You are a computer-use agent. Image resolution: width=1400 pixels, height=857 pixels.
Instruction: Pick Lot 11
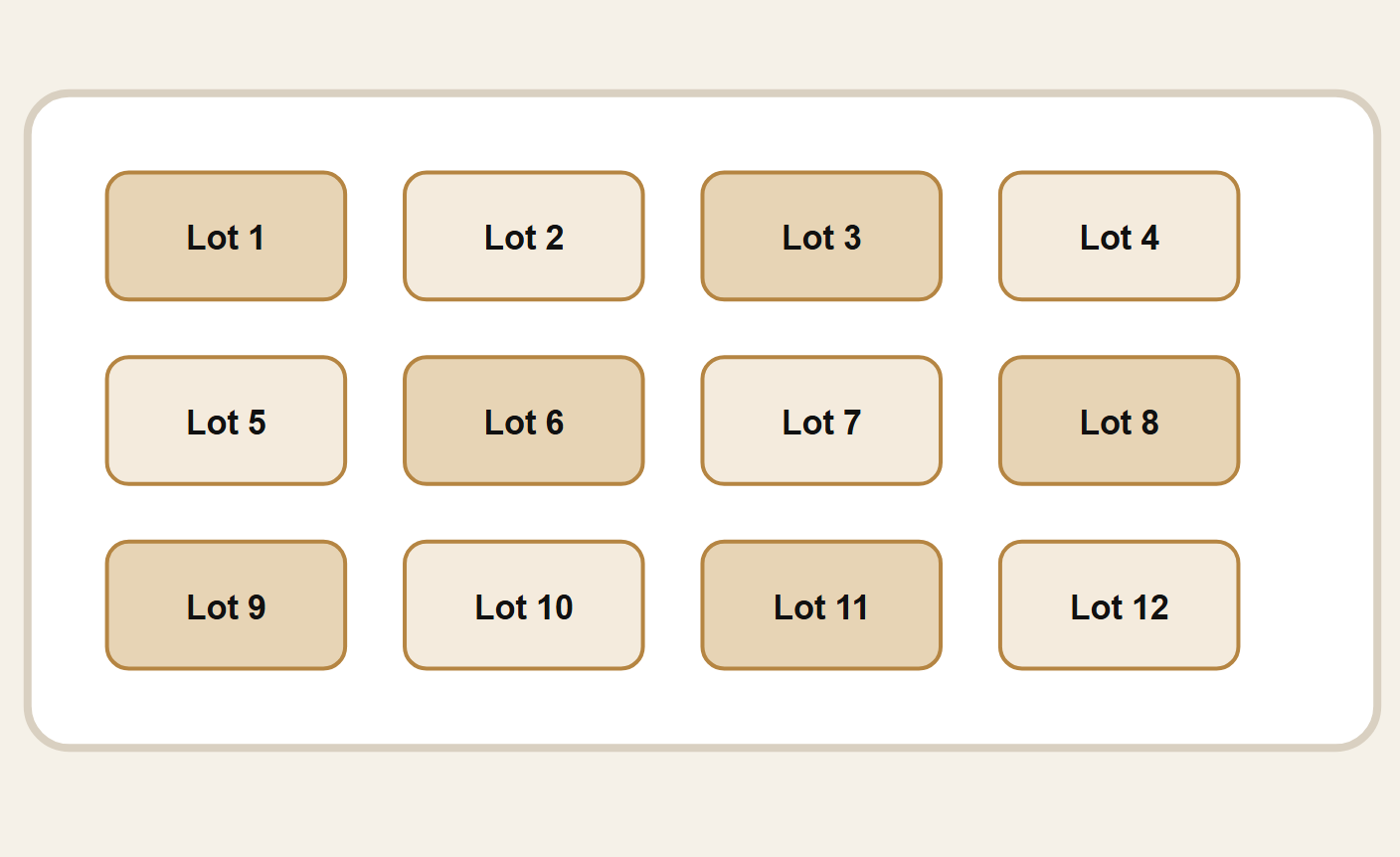click(x=821, y=605)
